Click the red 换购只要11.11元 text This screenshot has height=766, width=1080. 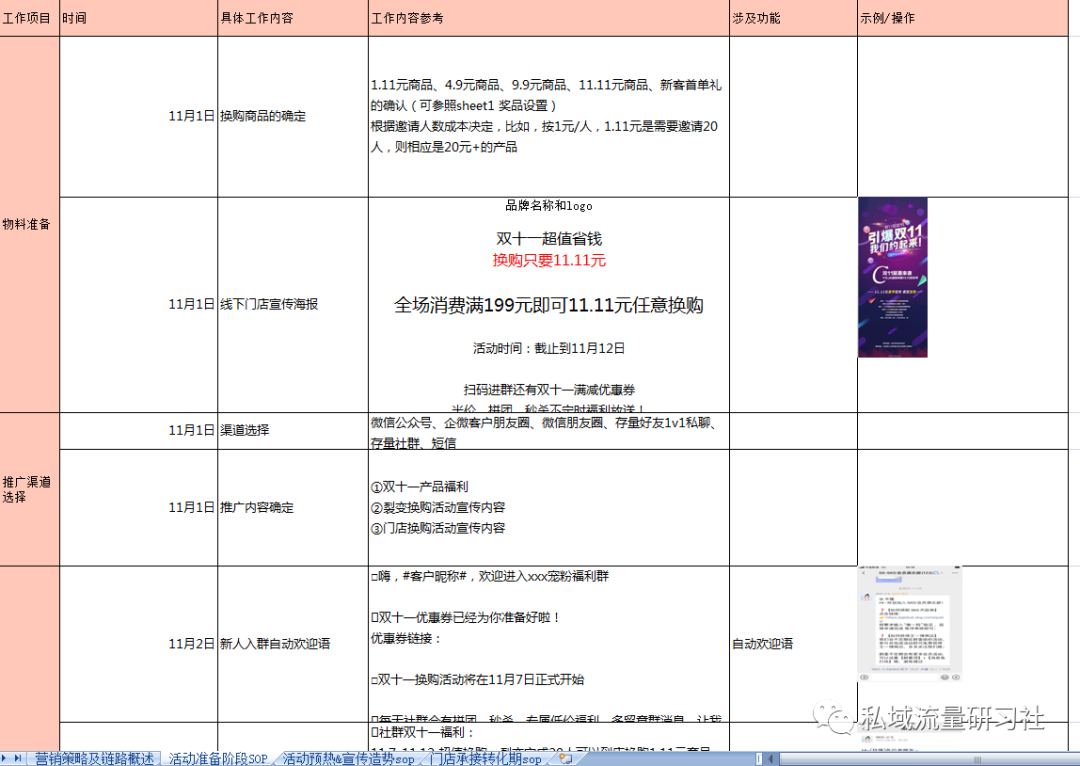click(x=549, y=260)
